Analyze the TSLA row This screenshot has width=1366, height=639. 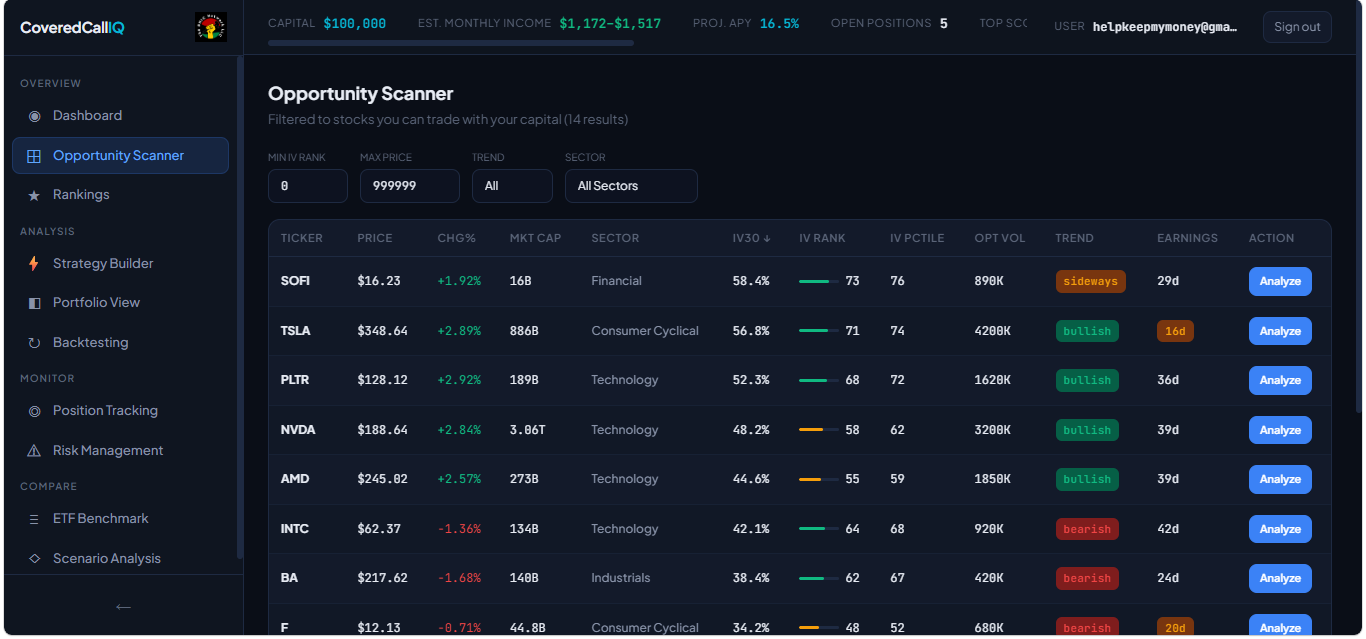[x=1280, y=331]
